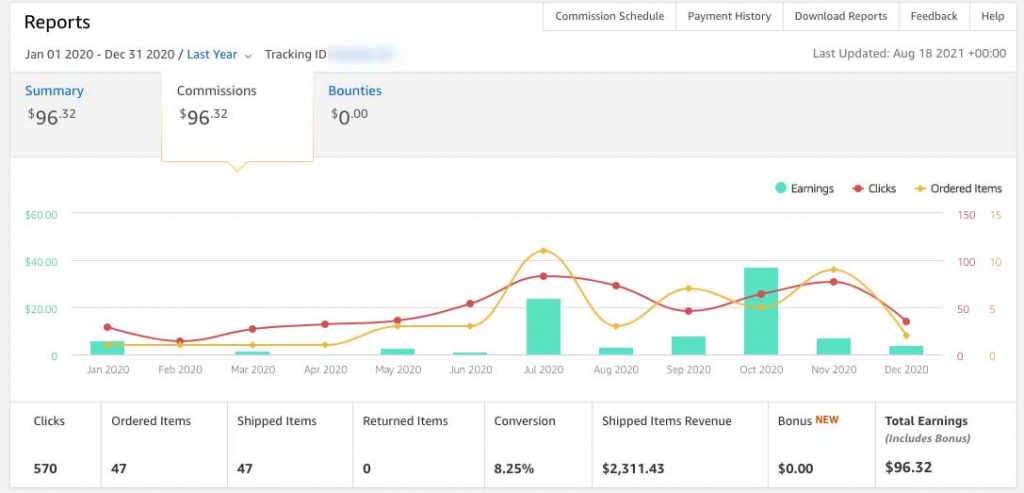This screenshot has height=493, width=1024.
Task: Select the Jul 2020 earnings bar
Action: pos(543,326)
